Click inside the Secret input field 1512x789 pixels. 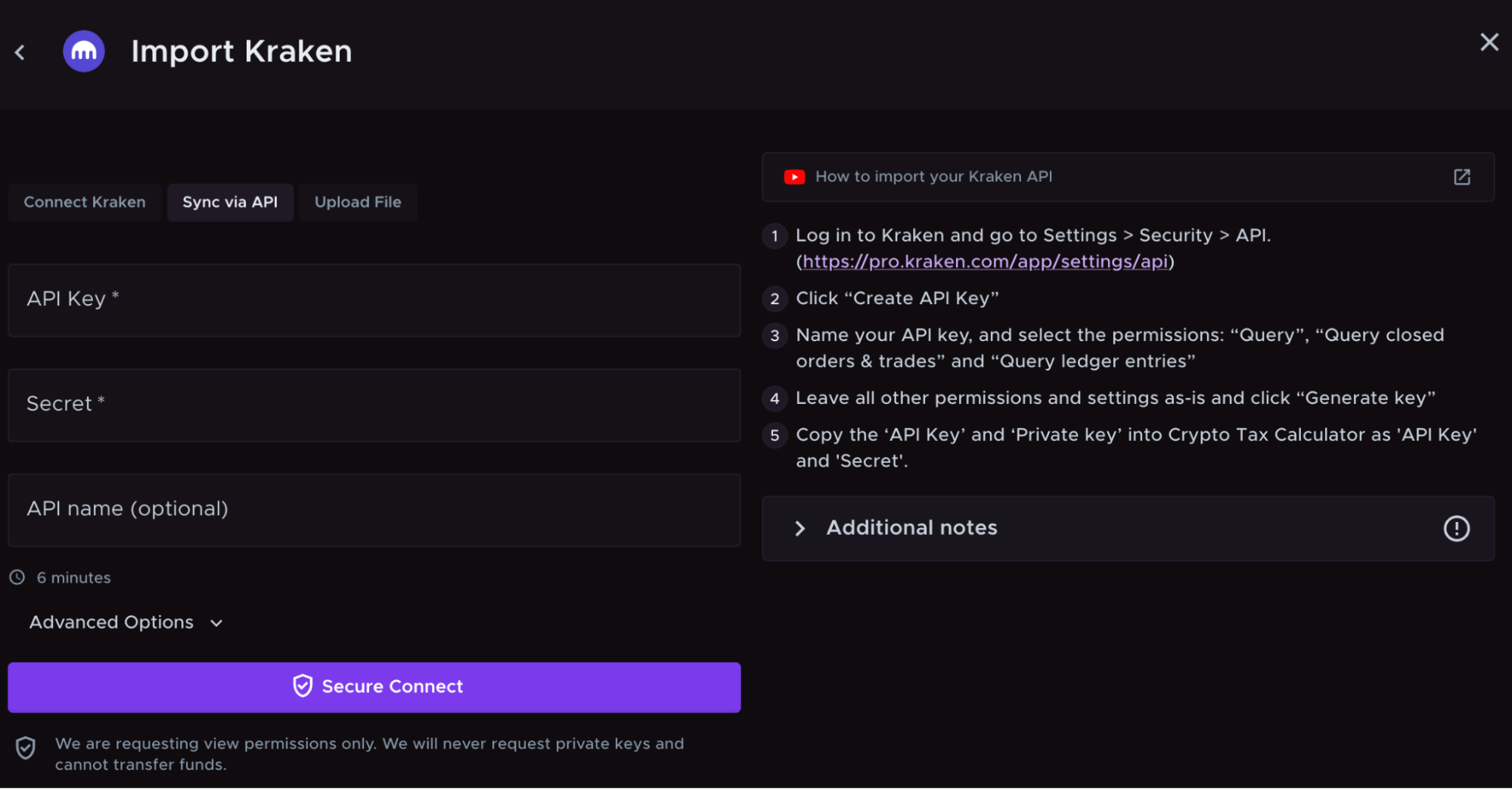coord(374,405)
